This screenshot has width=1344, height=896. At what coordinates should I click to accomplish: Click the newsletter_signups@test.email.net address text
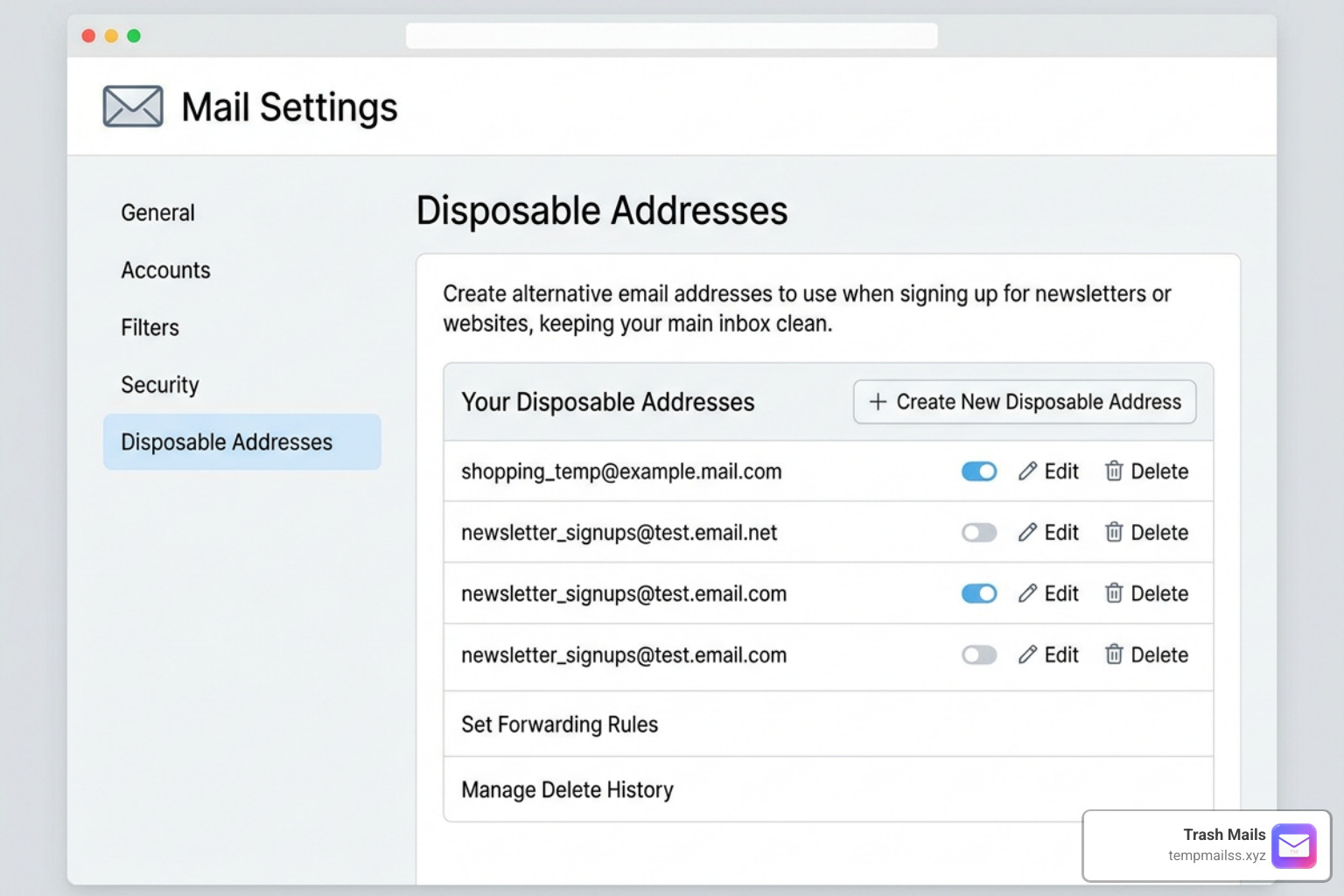point(619,533)
